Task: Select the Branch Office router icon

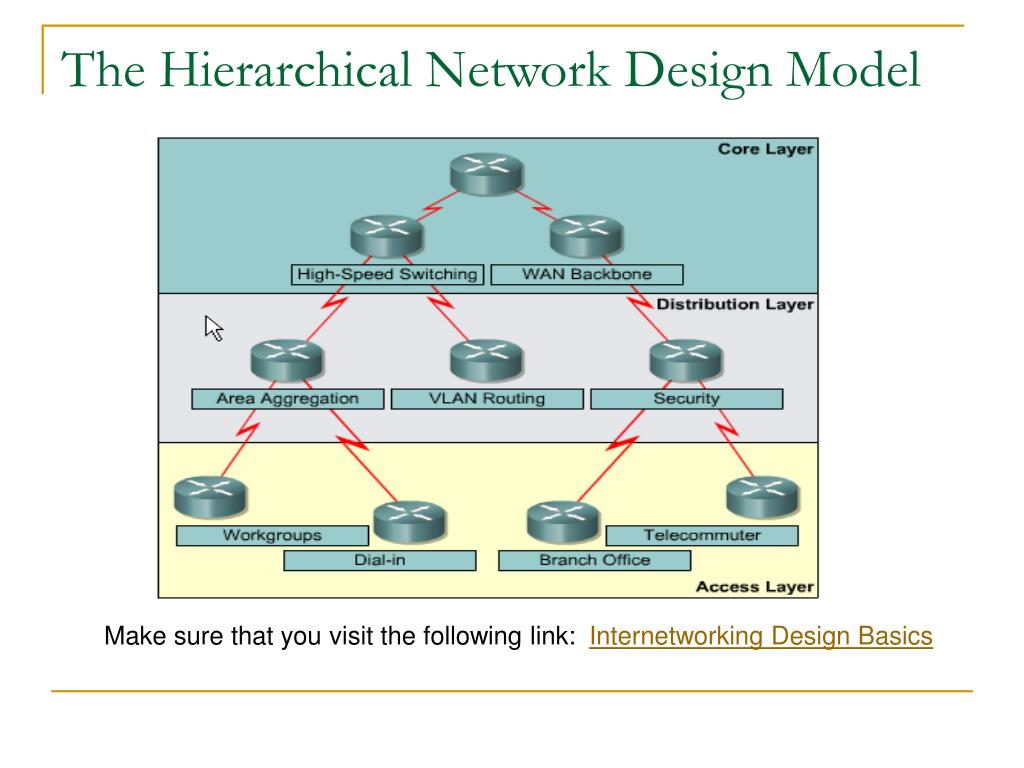Action: click(x=563, y=522)
